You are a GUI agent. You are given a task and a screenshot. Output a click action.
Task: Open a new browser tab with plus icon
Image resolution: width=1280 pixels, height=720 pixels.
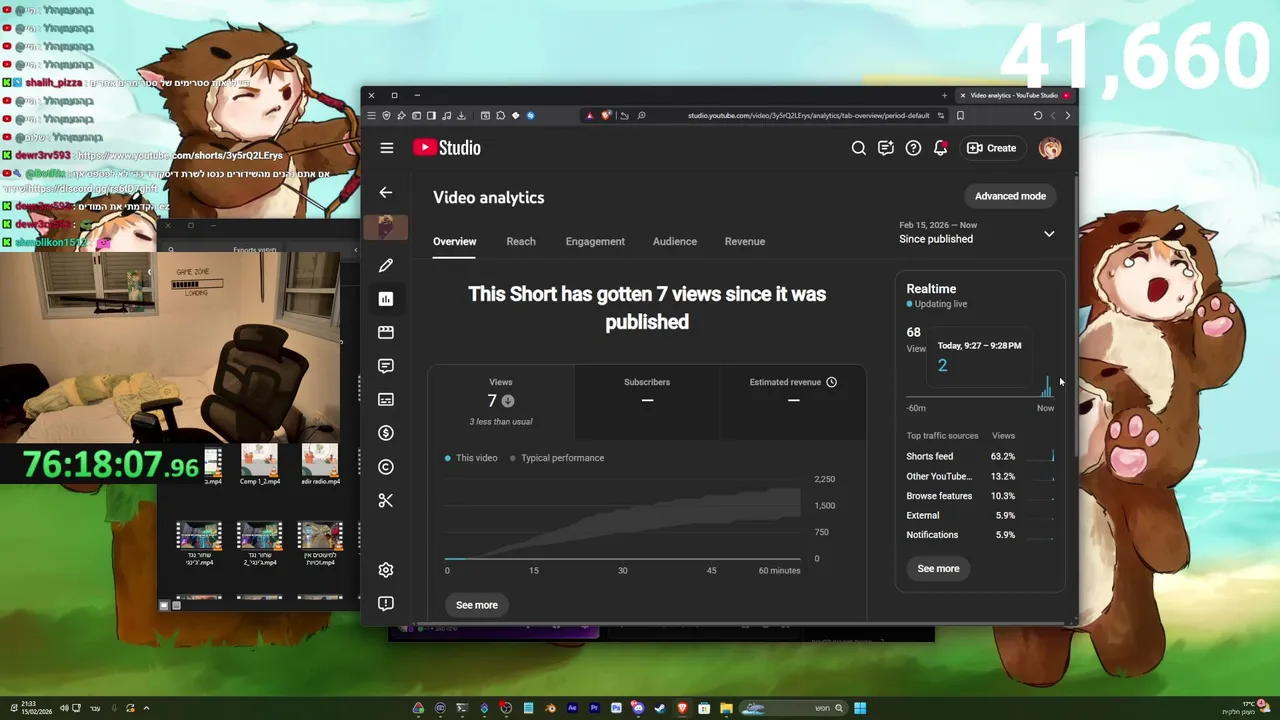point(944,95)
